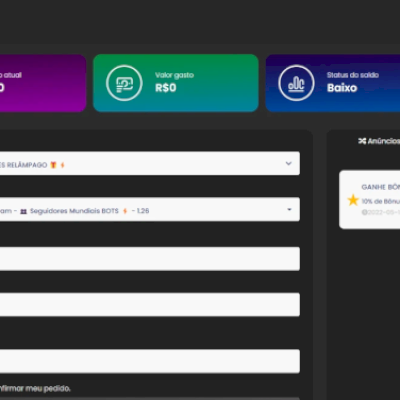Screen dimensions: 400x400
Task: Click the Status do saldo label
Action: [353, 75]
